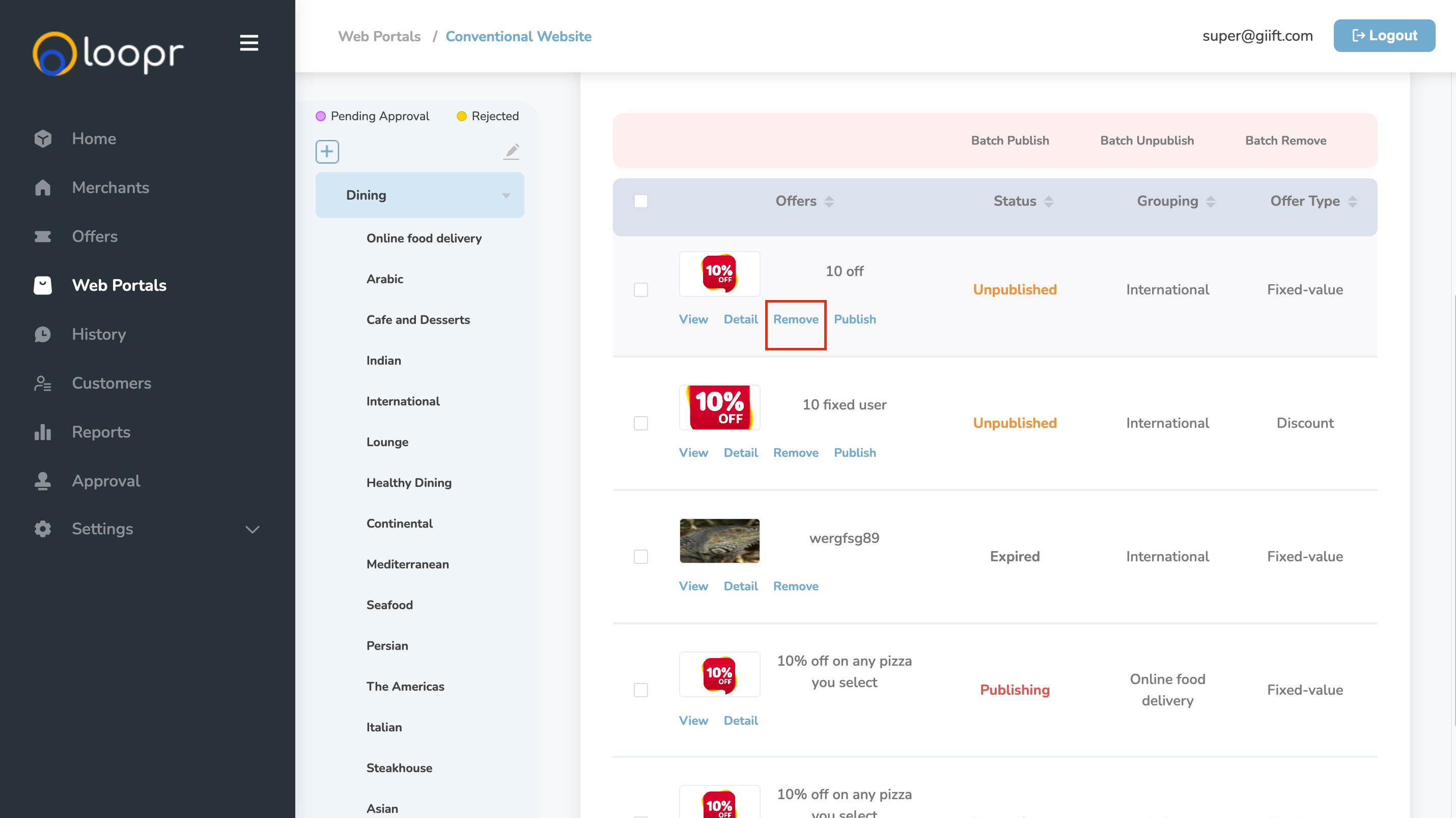Select Mediterranean category
The height and width of the screenshot is (818, 1456).
(407, 564)
